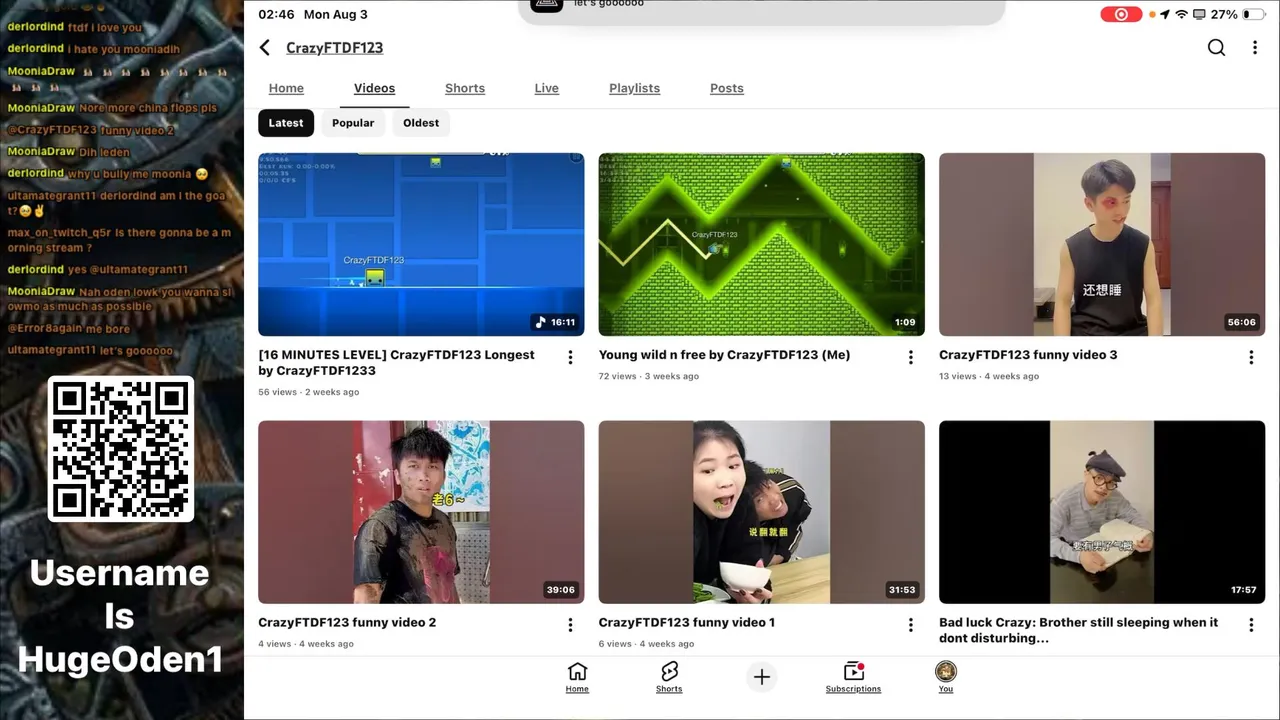Screen dimensions: 1280x720
Task: Open 16 MINUTES LEVEL video title
Action: click(396, 362)
